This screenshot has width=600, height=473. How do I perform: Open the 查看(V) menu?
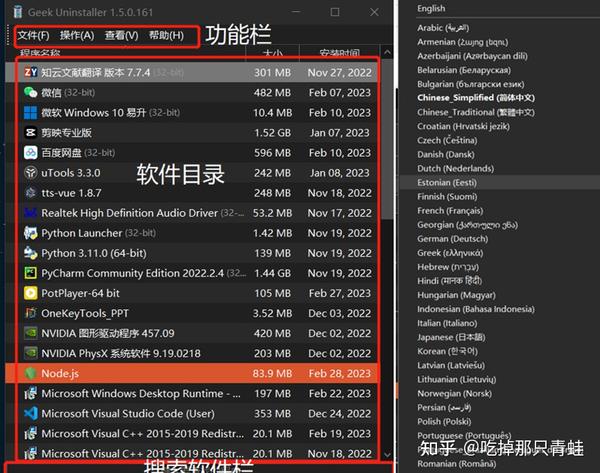pos(122,36)
